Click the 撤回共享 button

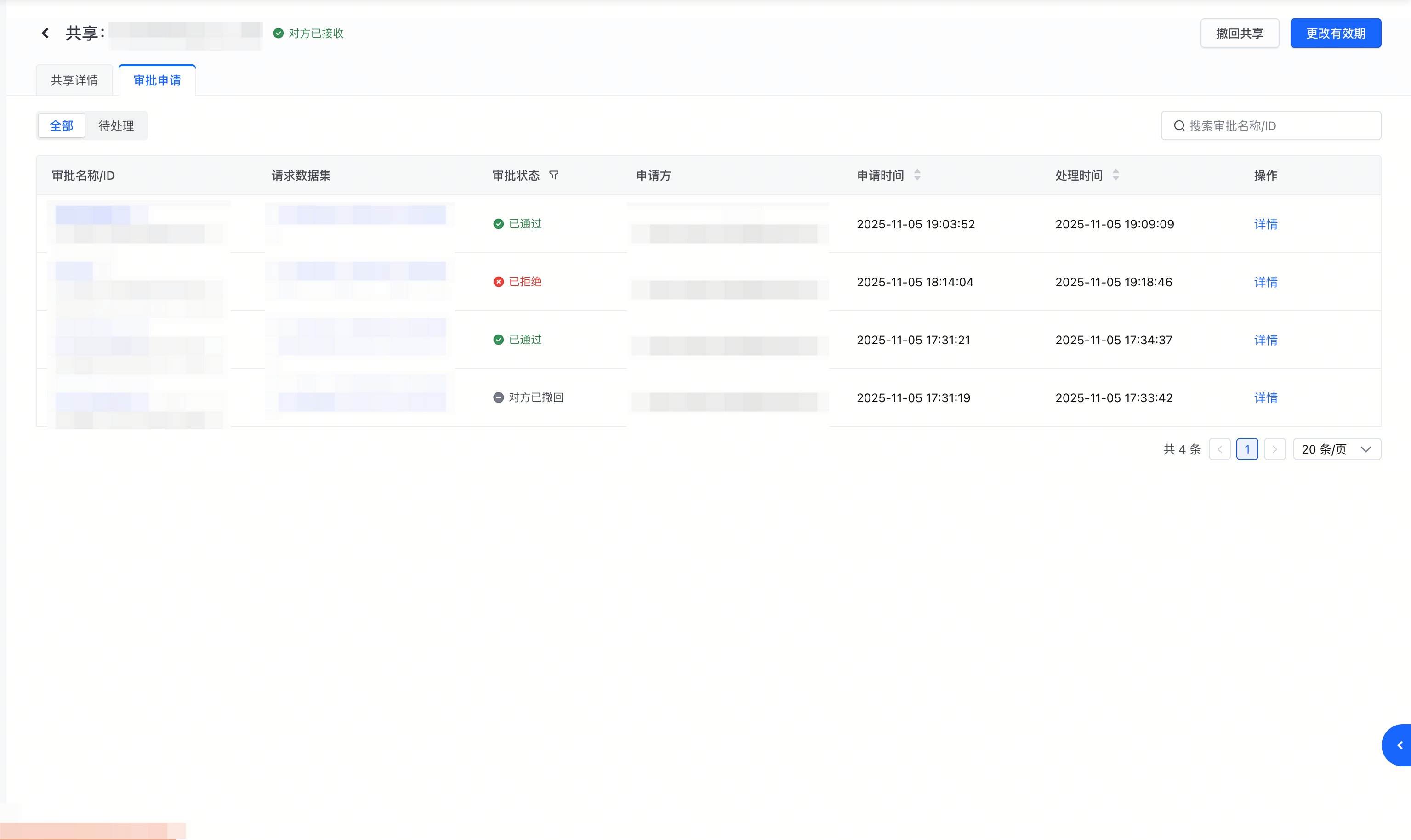[x=1240, y=34]
